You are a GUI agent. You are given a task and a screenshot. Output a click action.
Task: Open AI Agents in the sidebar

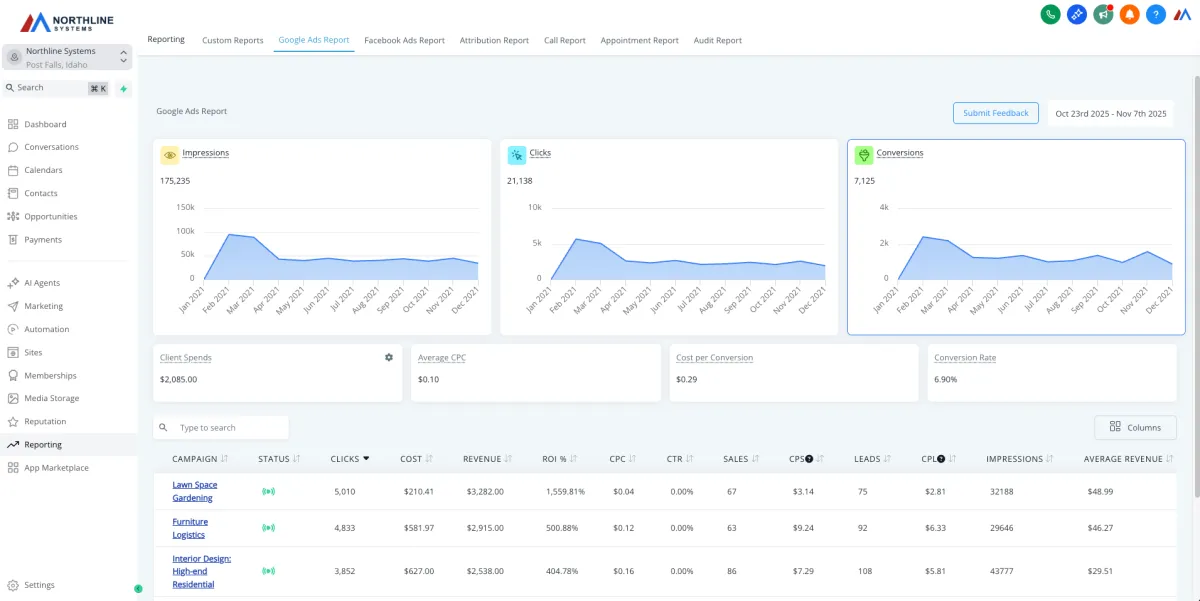42,283
